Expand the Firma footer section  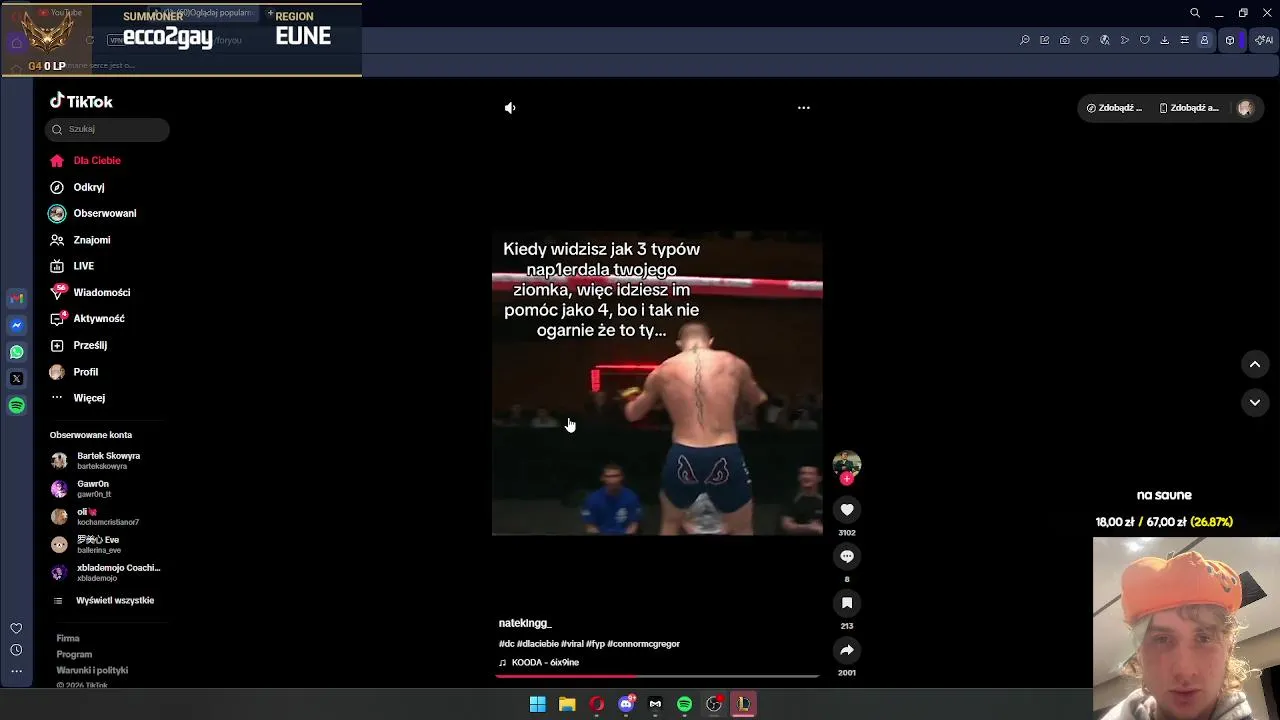(x=68, y=638)
